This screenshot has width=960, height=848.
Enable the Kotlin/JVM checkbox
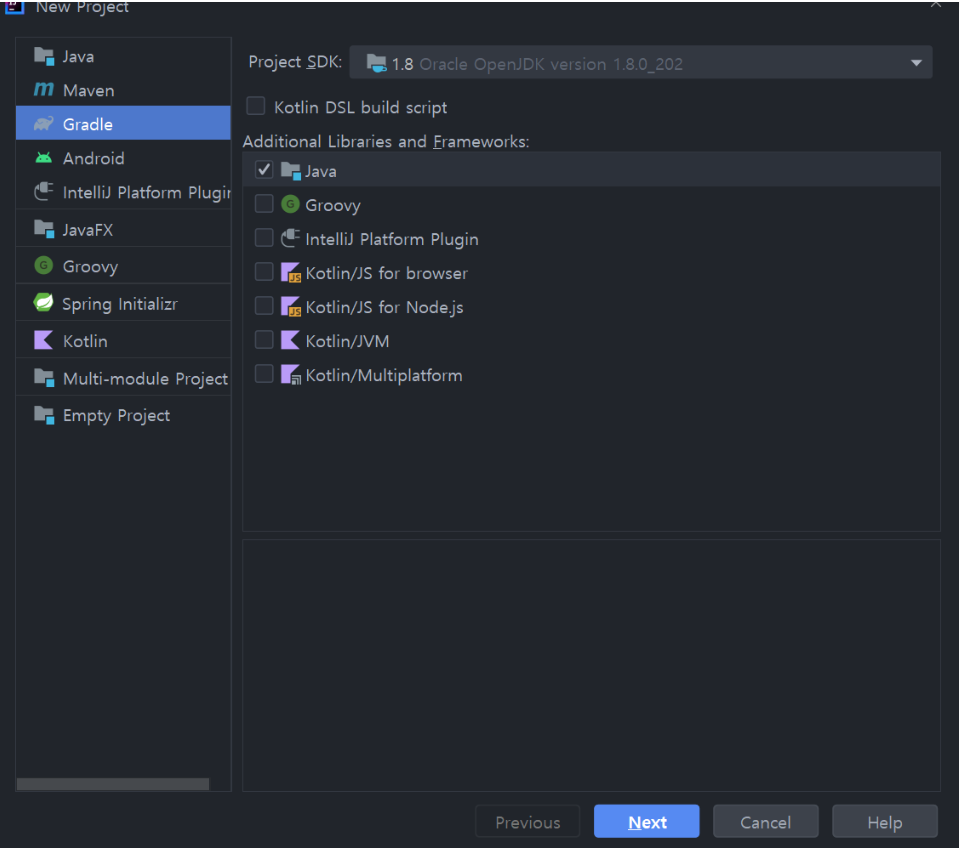click(x=264, y=339)
